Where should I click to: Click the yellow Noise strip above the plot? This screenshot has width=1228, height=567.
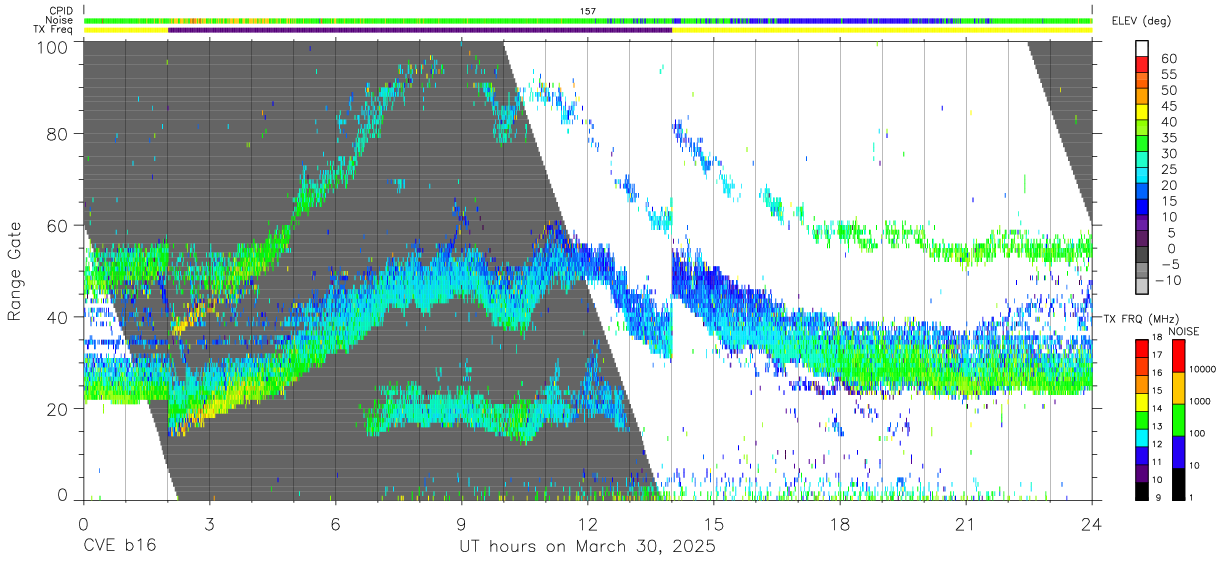tap(588, 20)
